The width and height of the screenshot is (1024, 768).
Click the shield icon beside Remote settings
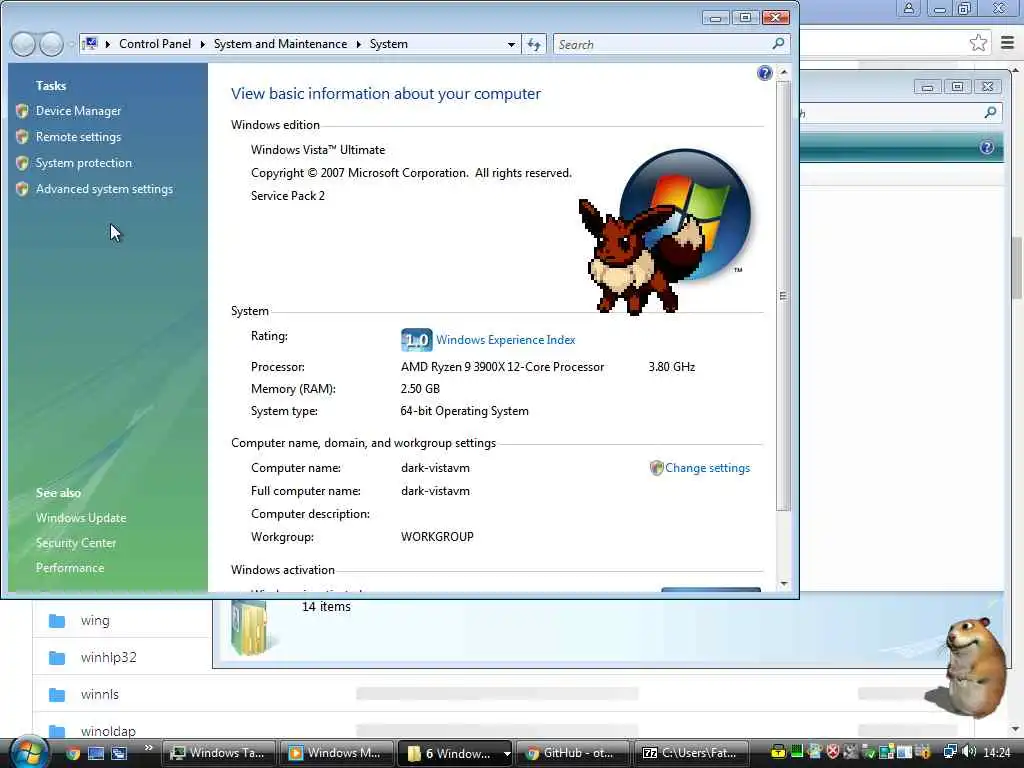(x=22, y=137)
